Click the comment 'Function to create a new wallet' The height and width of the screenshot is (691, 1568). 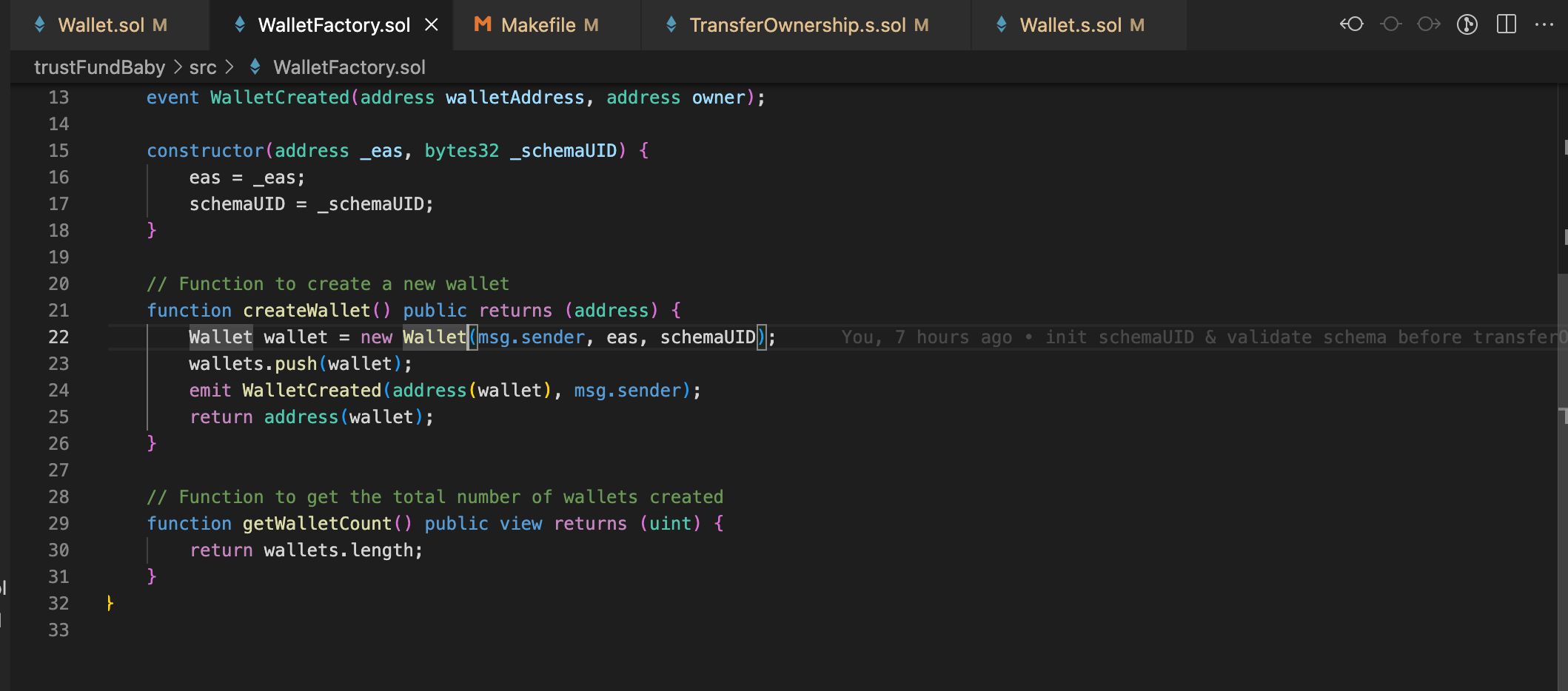coord(328,284)
